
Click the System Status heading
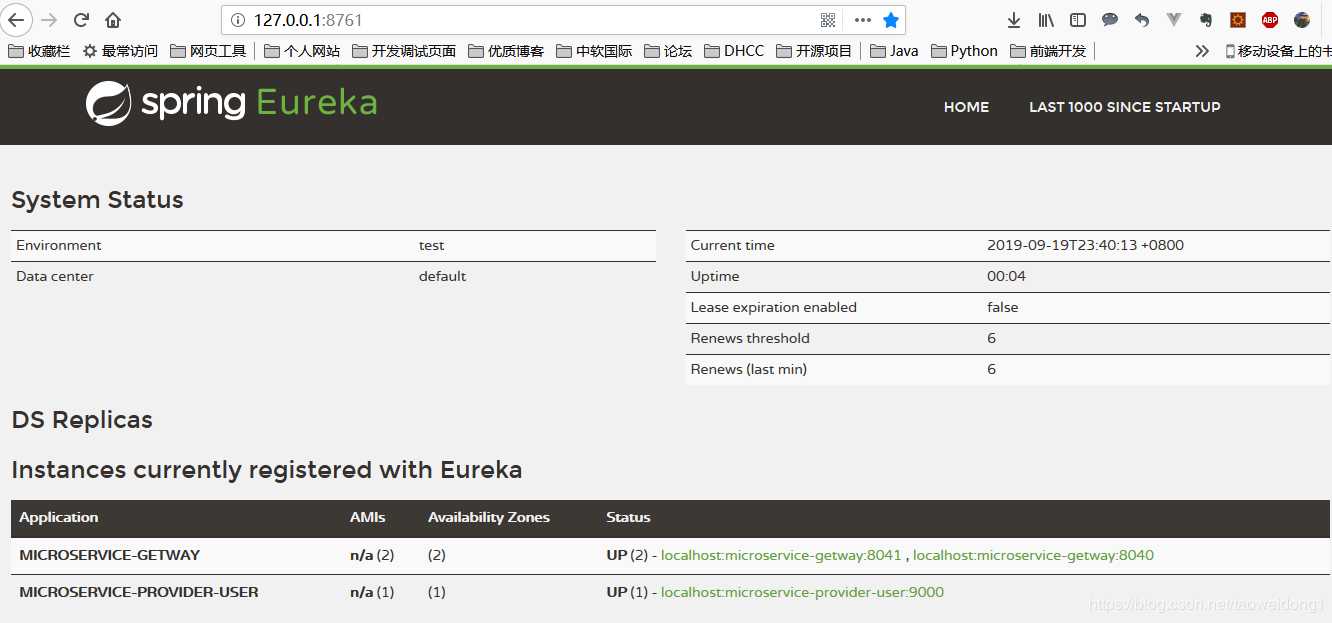(97, 200)
